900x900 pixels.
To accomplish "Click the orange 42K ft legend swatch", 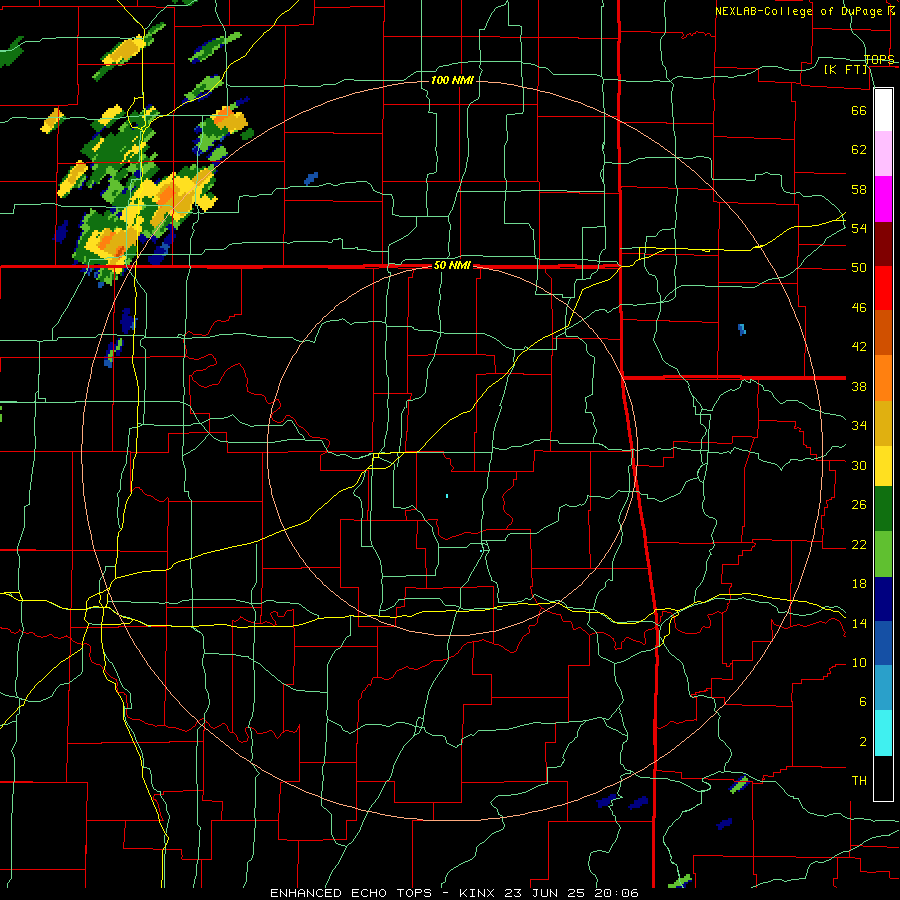I will point(883,378).
